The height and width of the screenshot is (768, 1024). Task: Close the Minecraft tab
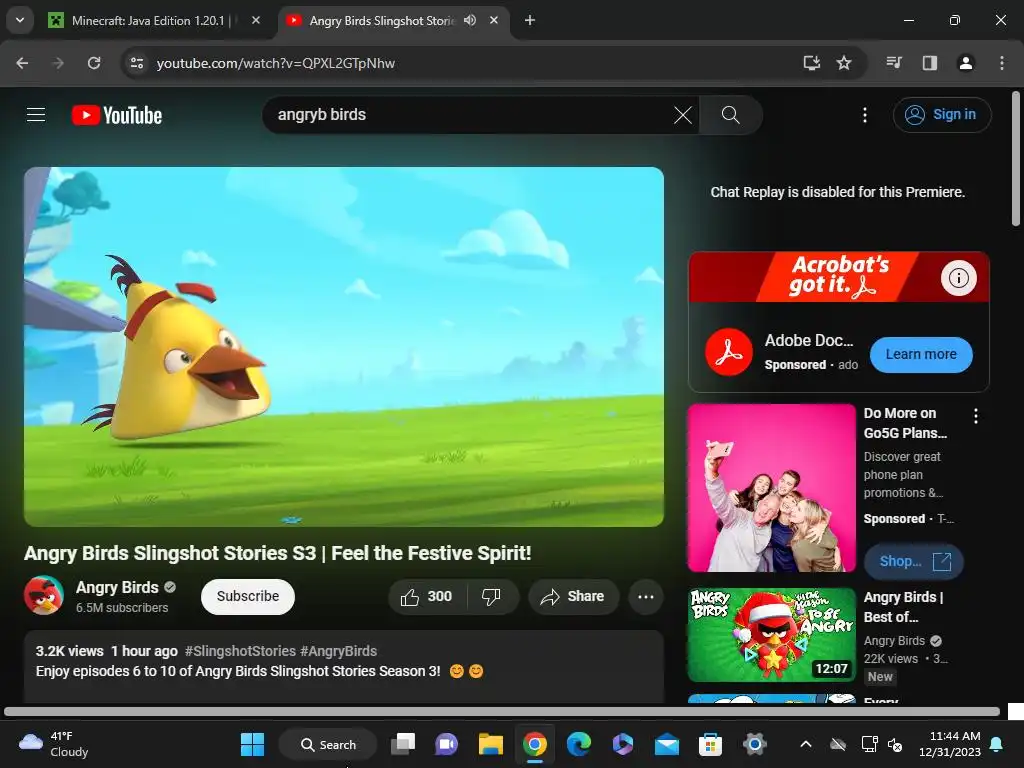(x=256, y=20)
